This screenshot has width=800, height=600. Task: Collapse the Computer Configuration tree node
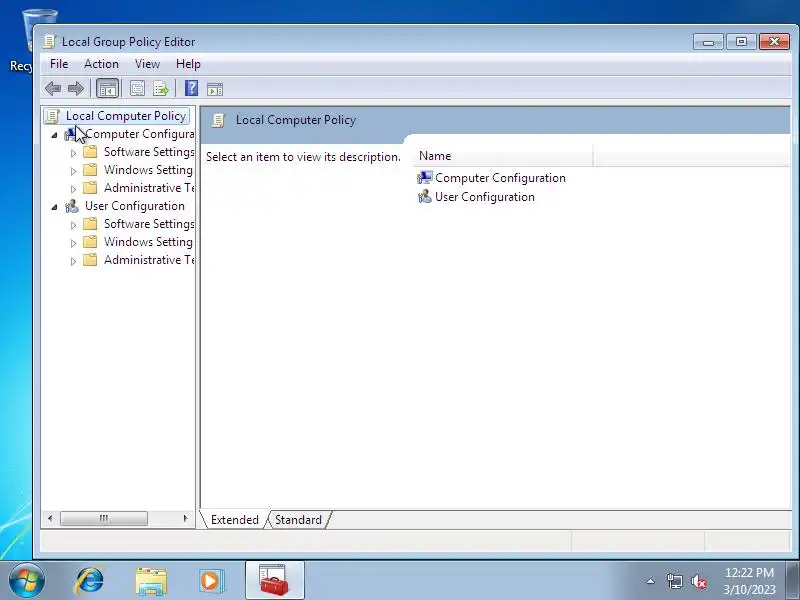(x=54, y=135)
